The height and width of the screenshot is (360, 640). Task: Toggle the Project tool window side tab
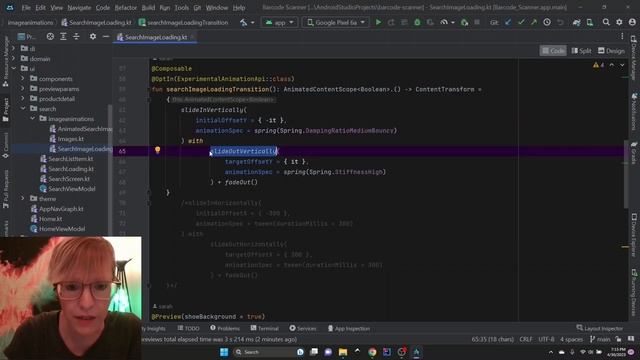click(6, 109)
